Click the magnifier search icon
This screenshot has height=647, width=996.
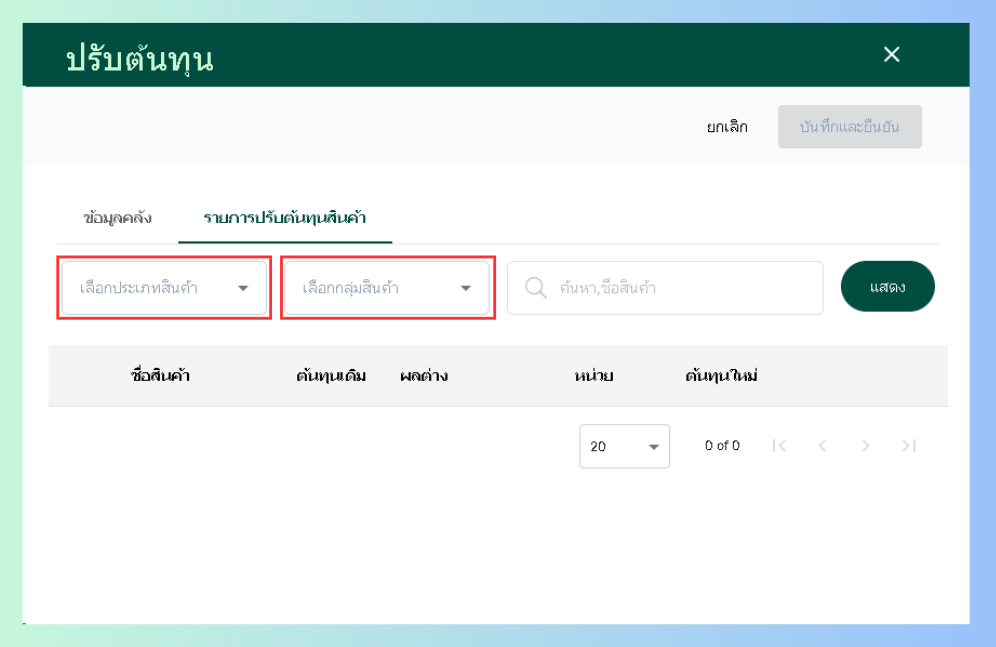click(x=535, y=288)
